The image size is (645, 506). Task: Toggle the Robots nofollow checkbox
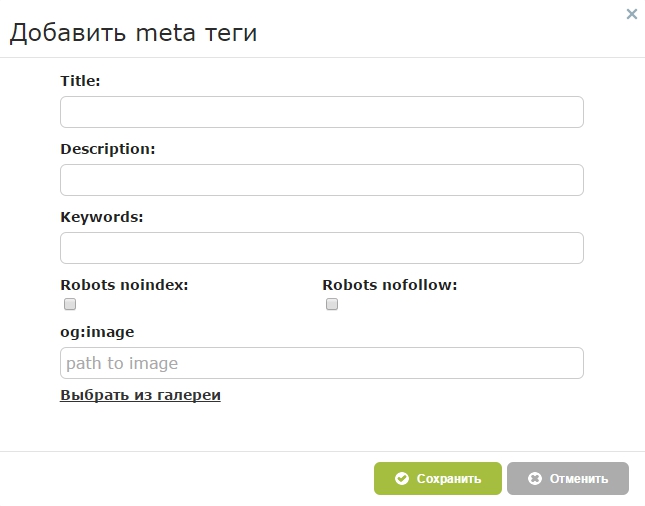tap(332, 304)
